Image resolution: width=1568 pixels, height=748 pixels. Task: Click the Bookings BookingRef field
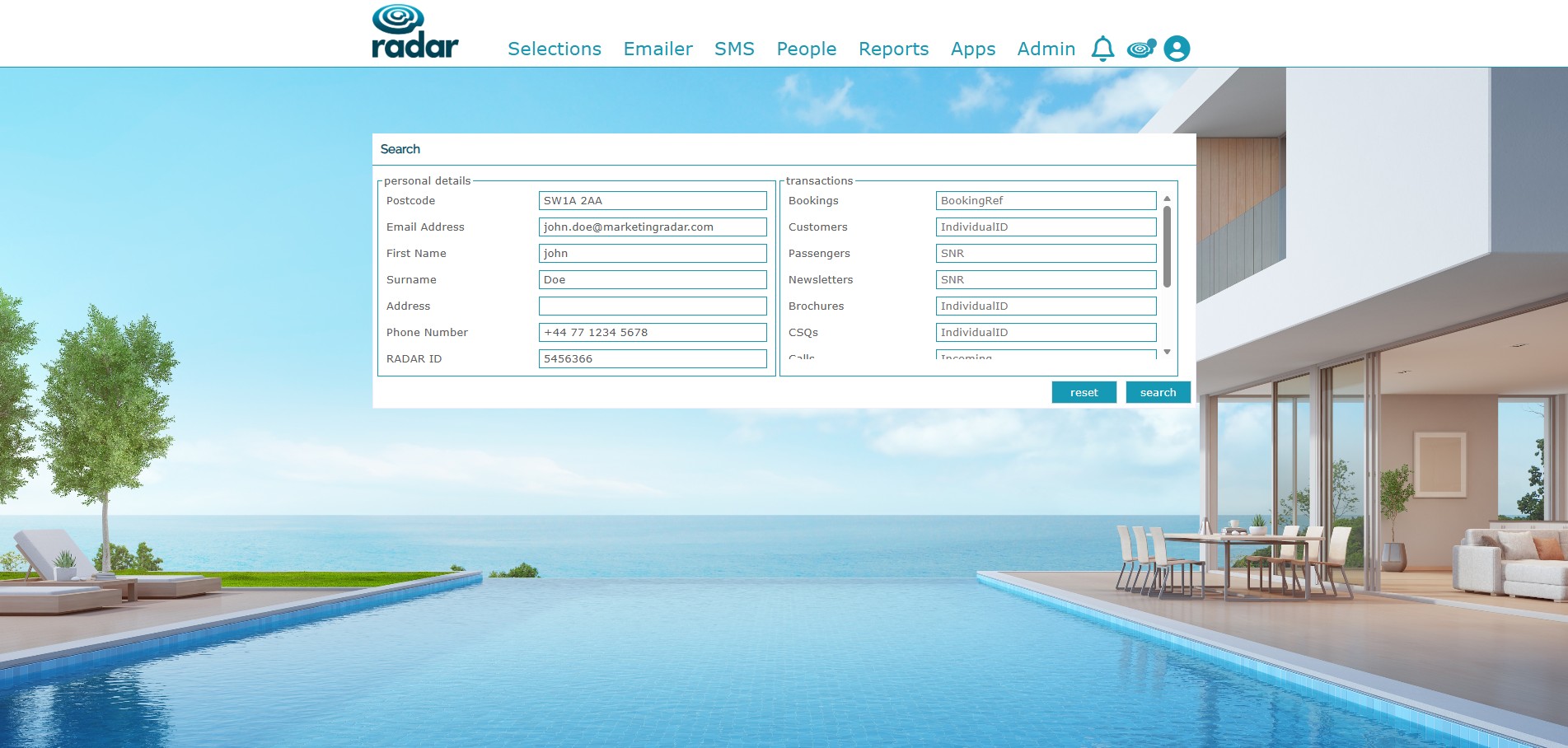click(x=1046, y=200)
